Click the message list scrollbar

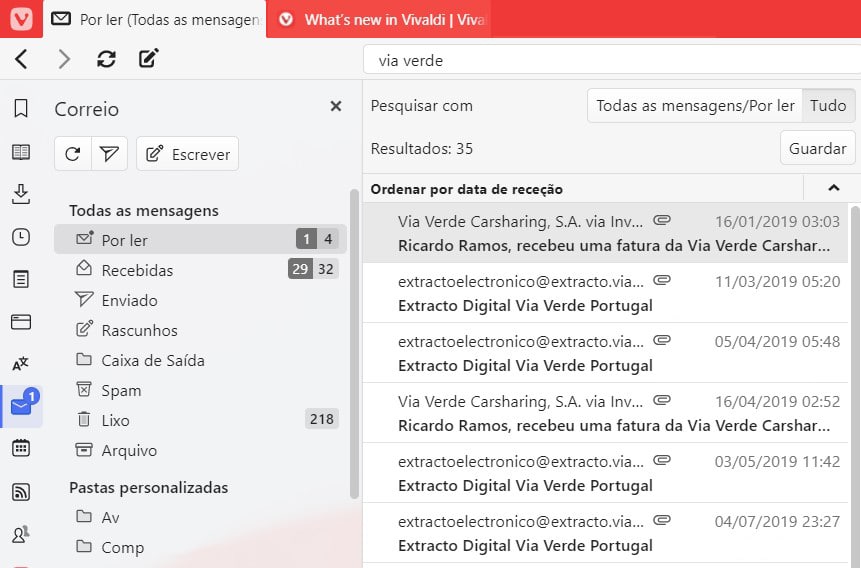(x=856, y=385)
